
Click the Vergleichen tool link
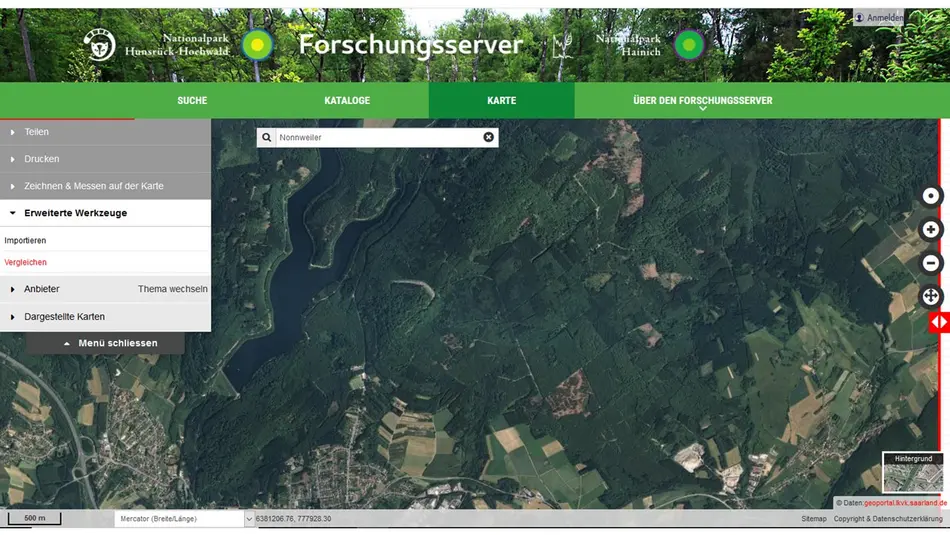pyautogui.click(x=25, y=262)
